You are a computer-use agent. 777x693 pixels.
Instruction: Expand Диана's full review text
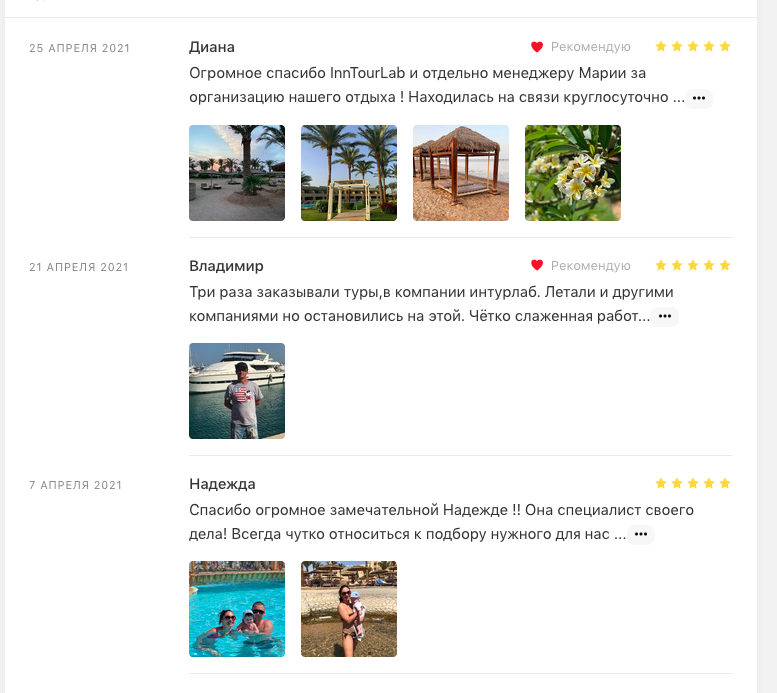point(699,98)
